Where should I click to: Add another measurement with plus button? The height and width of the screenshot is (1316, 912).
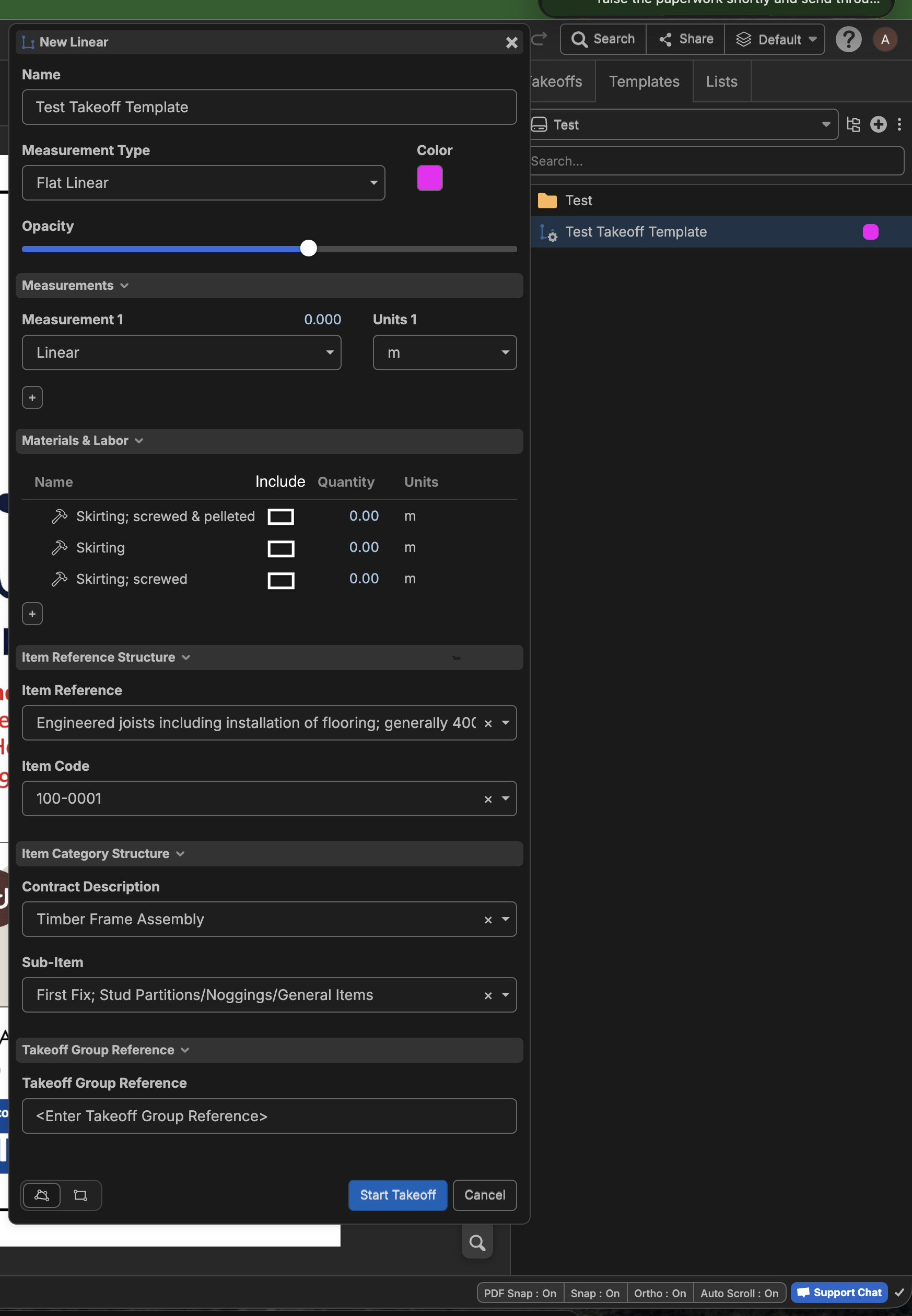point(32,397)
